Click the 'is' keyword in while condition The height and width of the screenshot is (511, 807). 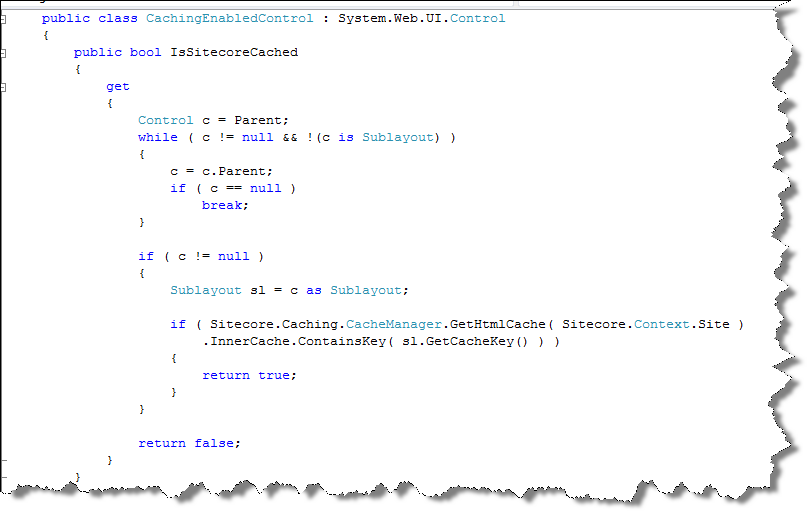click(x=346, y=137)
